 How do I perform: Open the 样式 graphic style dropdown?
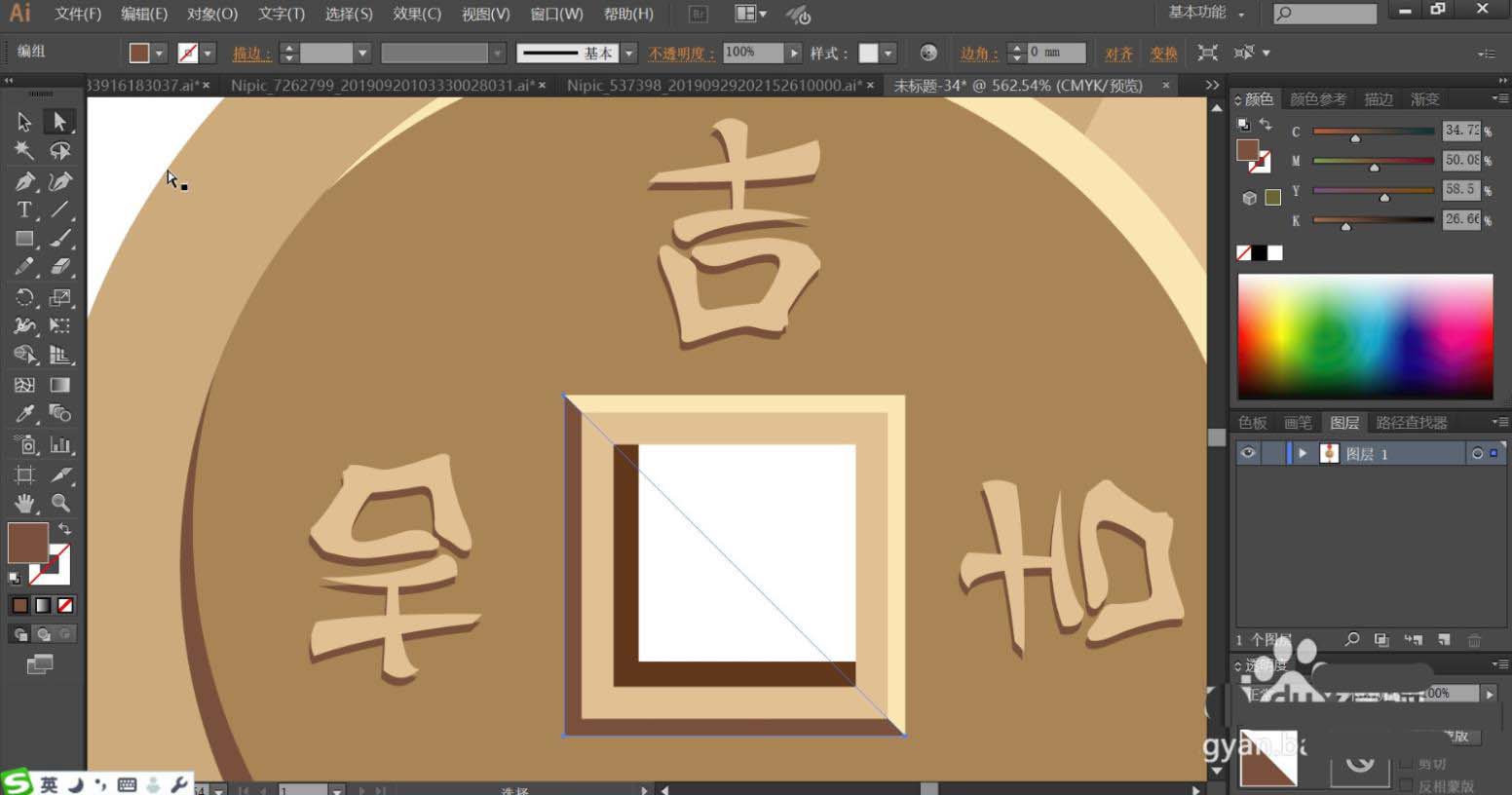click(x=888, y=54)
